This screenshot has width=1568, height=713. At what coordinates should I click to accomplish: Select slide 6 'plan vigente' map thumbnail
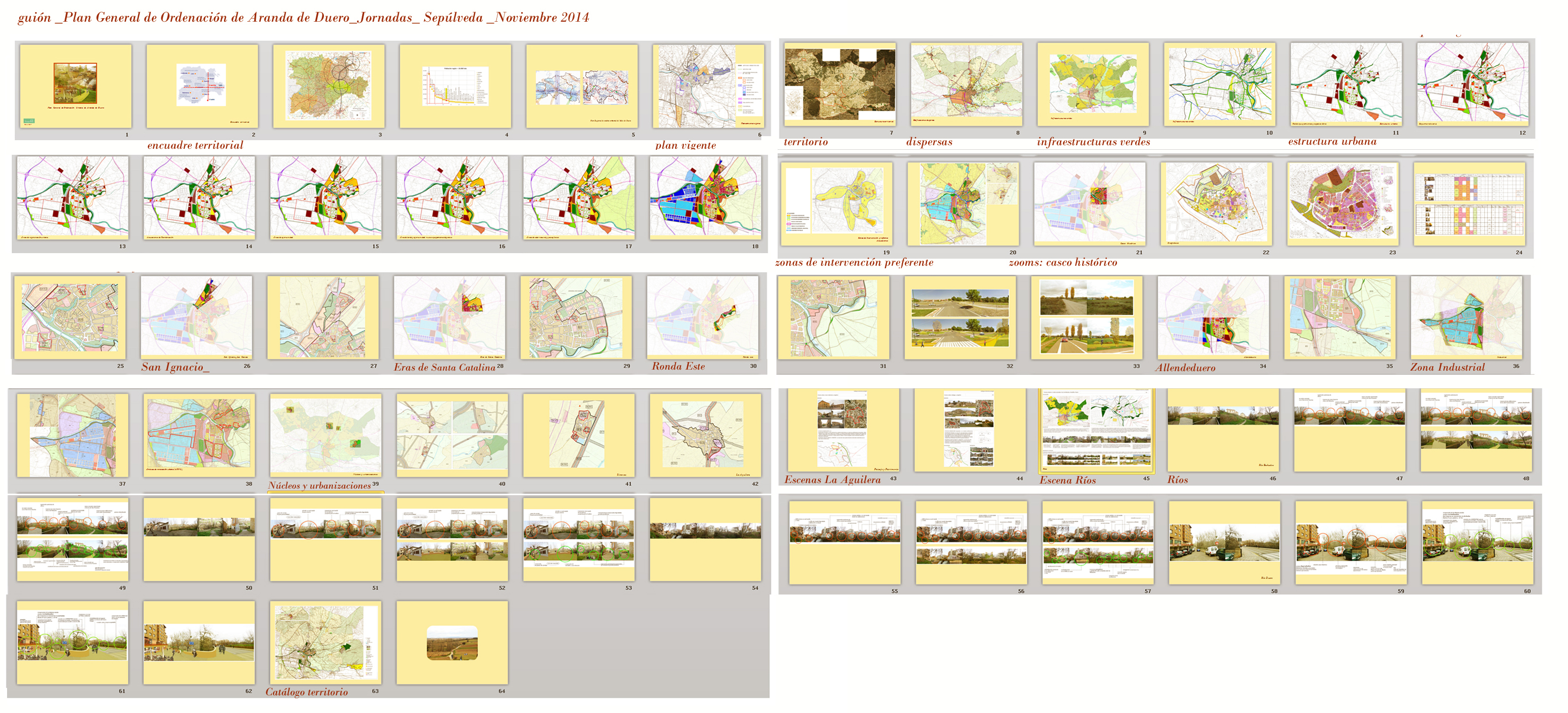(708, 86)
